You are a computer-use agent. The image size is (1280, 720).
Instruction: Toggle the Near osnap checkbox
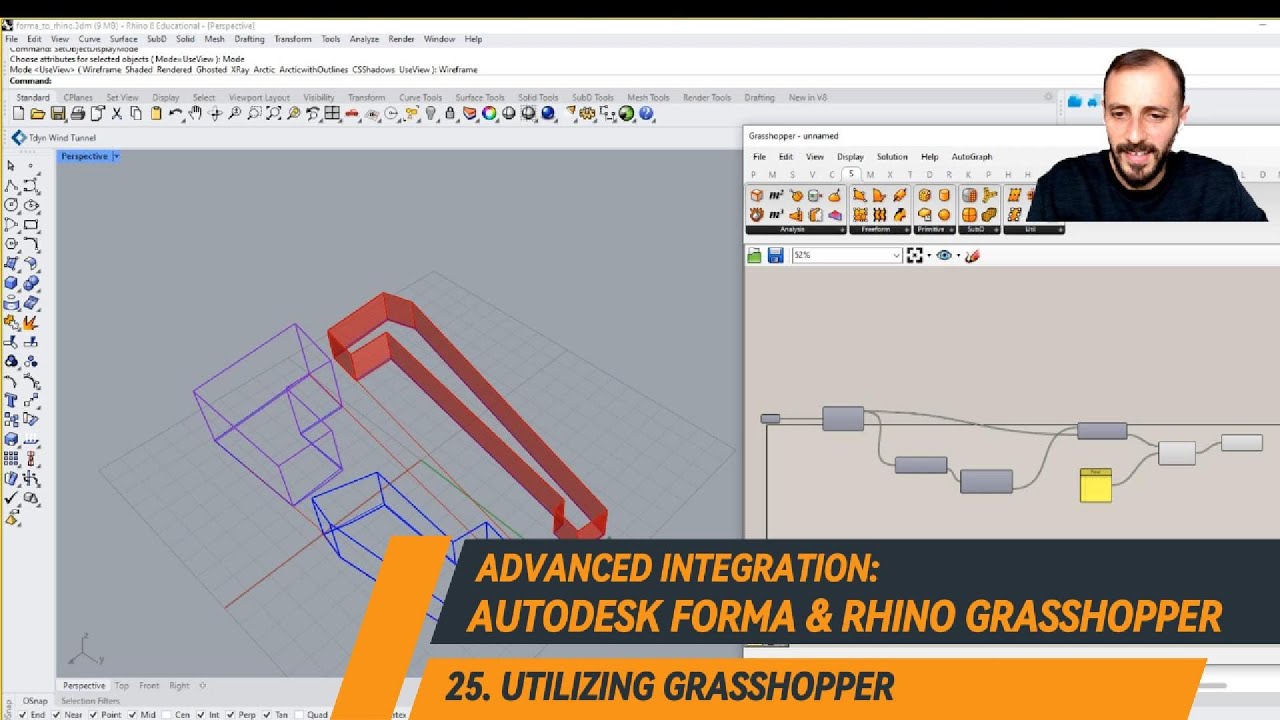tap(58, 715)
